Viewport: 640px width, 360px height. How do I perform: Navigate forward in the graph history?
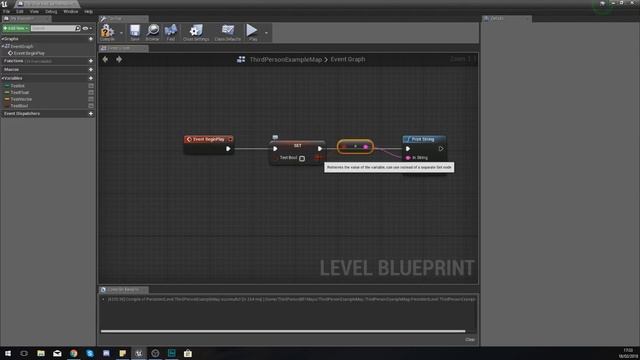pos(119,59)
